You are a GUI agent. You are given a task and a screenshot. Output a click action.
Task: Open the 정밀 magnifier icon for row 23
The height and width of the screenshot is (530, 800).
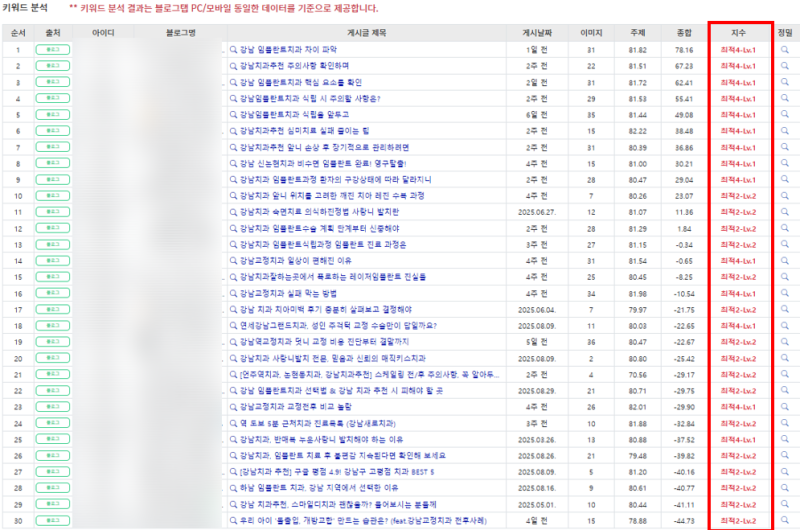[785, 407]
